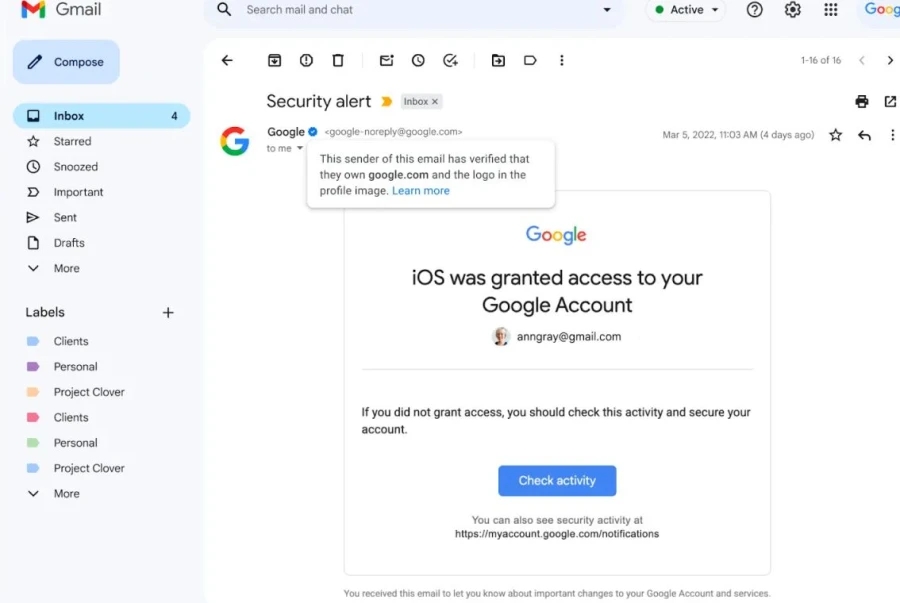Screen dimensions: 900x603
Task: Star the Security alert message
Action: click(x=836, y=135)
